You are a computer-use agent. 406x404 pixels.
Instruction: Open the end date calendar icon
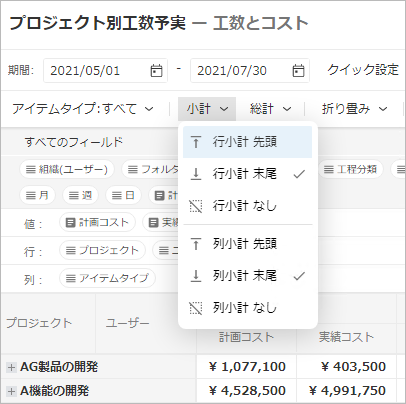(298, 71)
